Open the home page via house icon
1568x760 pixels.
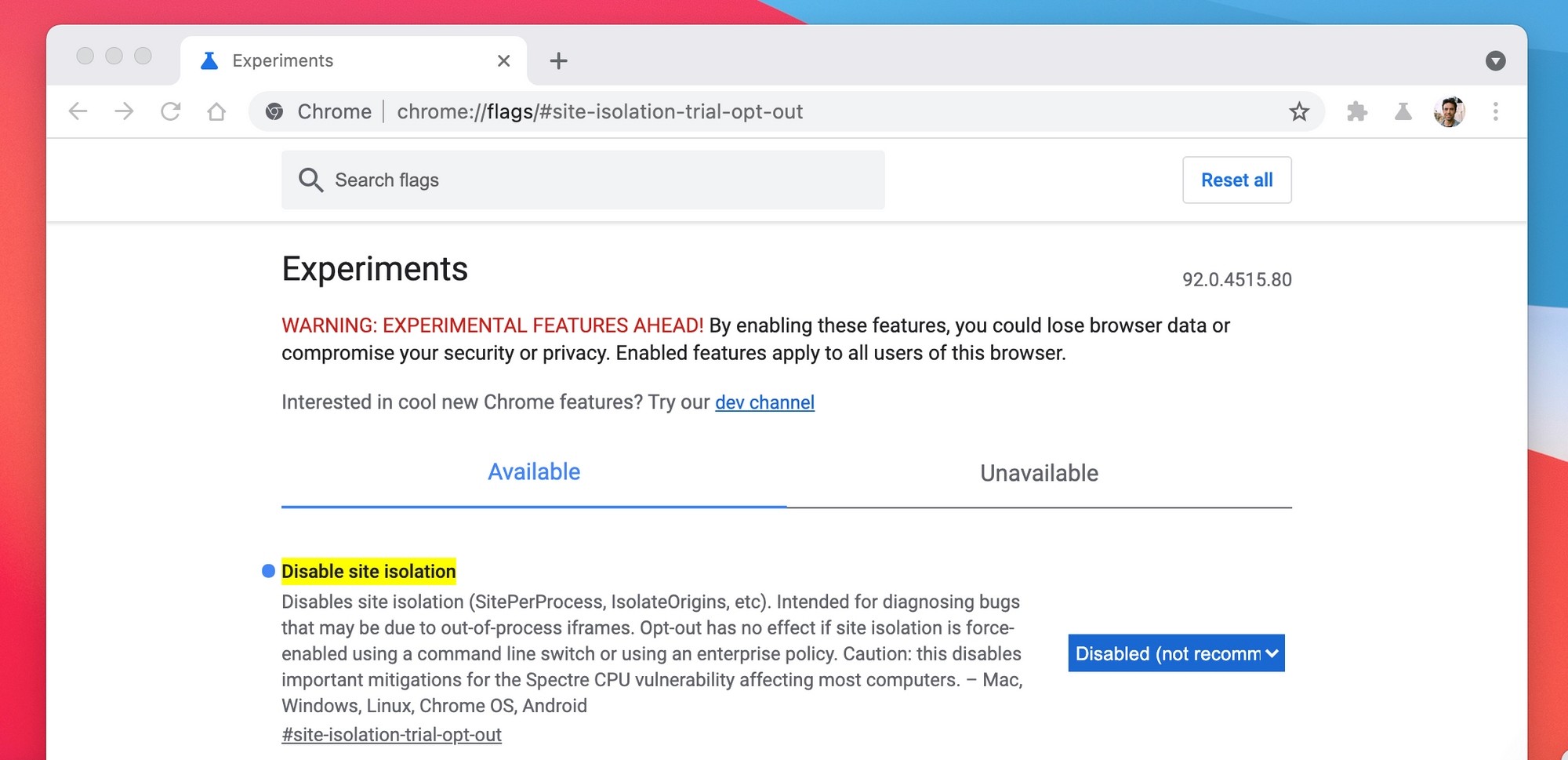tap(216, 111)
